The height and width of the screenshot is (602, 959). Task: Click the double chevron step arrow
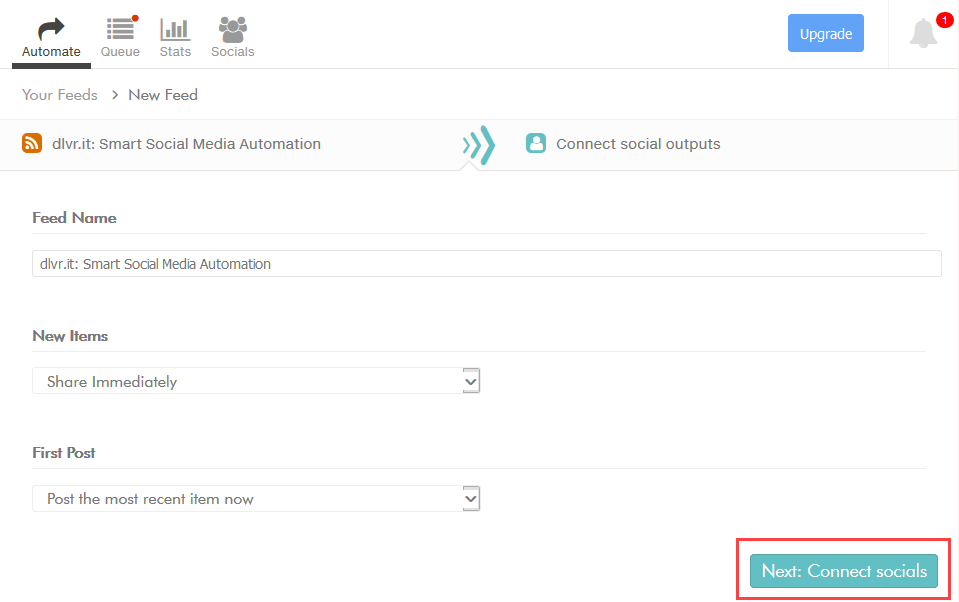coord(479,145)
